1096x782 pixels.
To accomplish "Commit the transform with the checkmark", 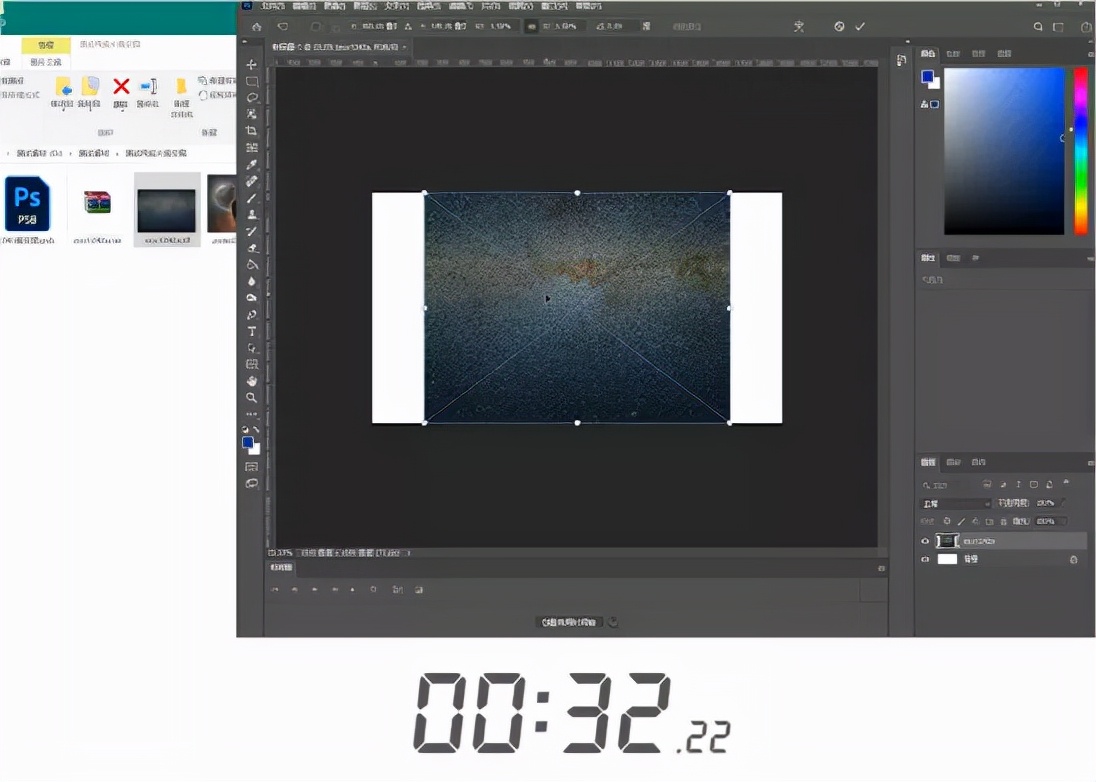I will pyautogui.click(x=860, y=27).
